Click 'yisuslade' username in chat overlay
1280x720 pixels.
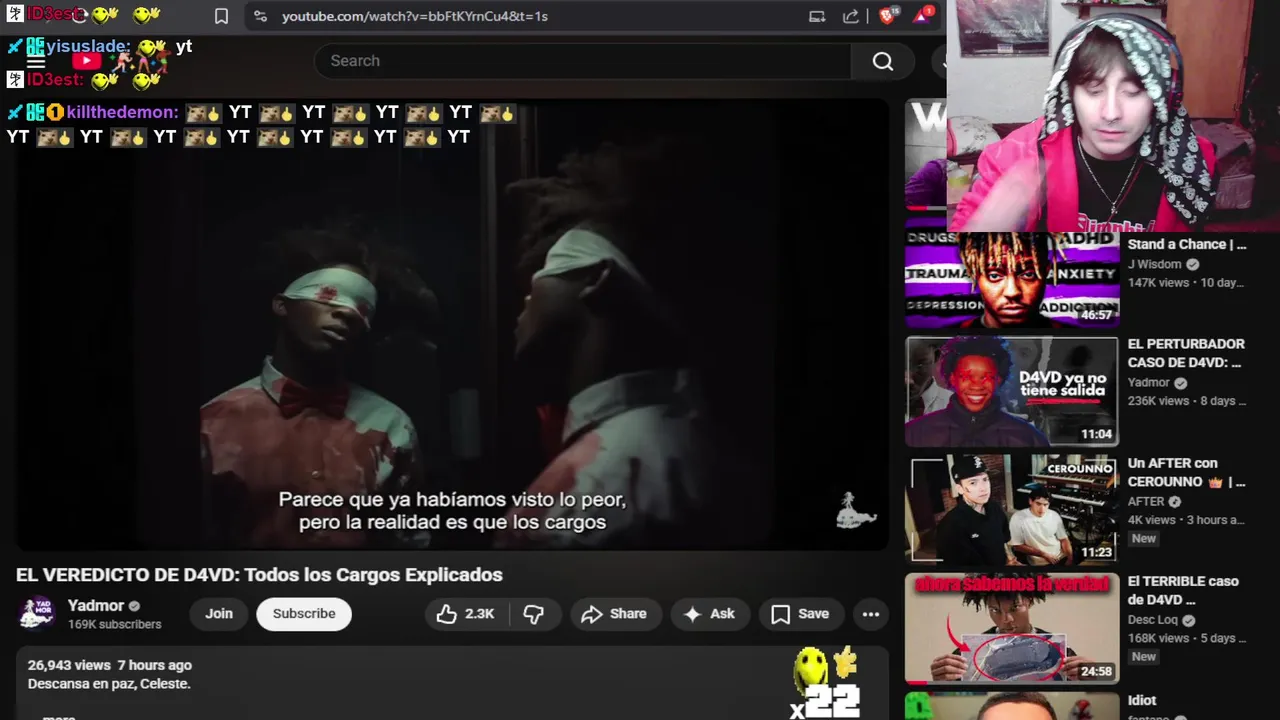(87, 46)
